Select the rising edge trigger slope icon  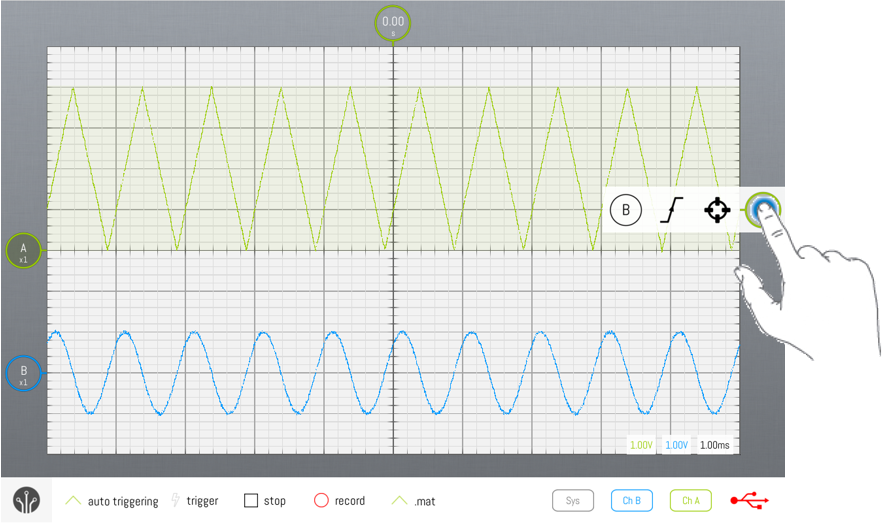tap(671, 210)
